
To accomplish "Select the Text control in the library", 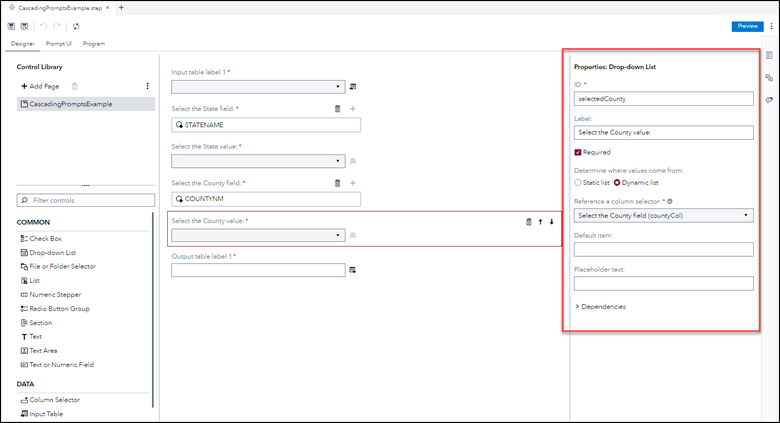I will (x=31, y=336).
